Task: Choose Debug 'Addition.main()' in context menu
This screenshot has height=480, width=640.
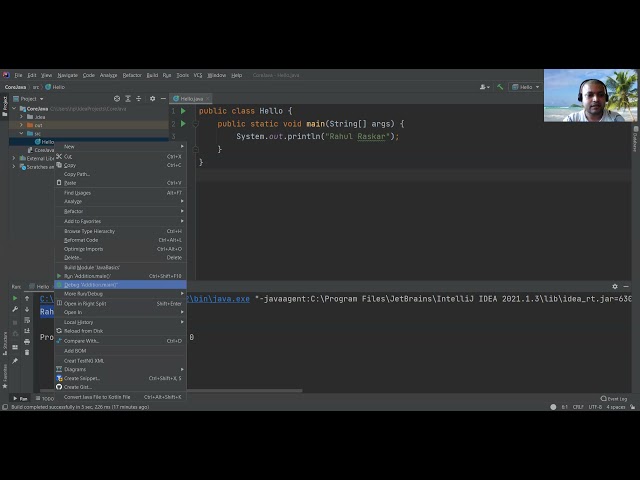Action: [120, 285]
